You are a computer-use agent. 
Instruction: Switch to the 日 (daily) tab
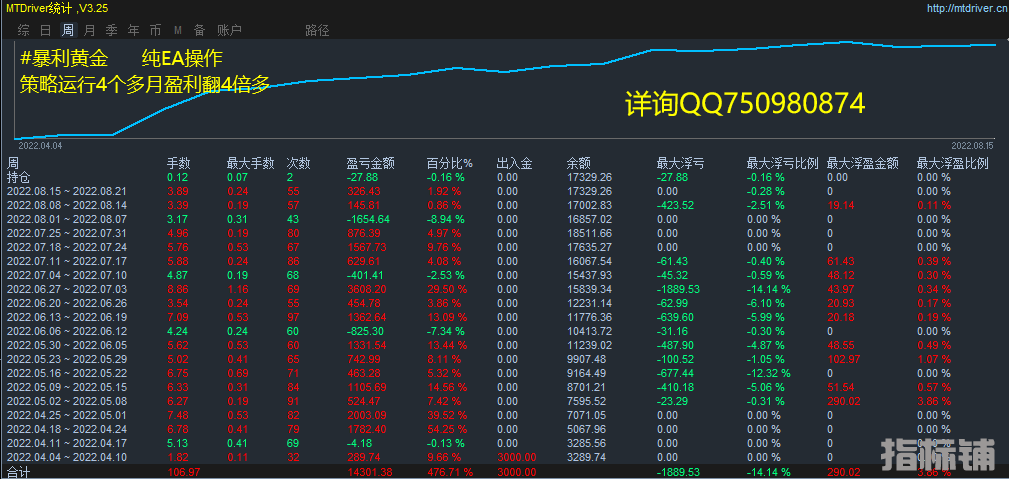(45, 30)
